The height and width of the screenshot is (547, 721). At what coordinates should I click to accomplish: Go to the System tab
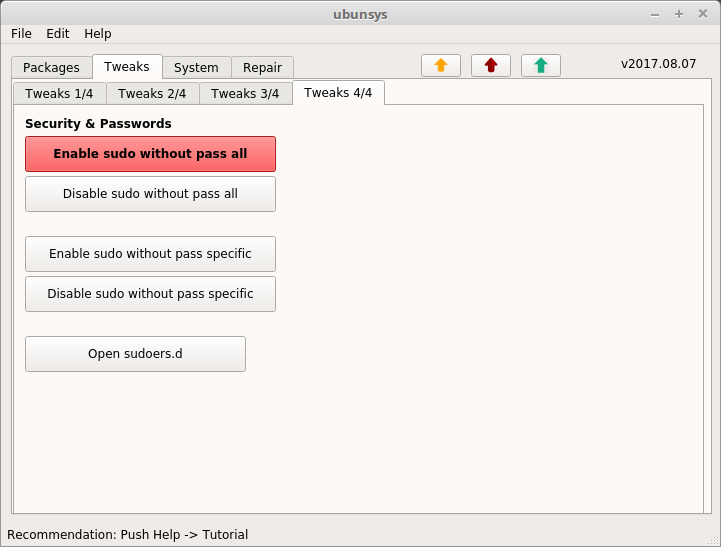(x=196, y=68)
